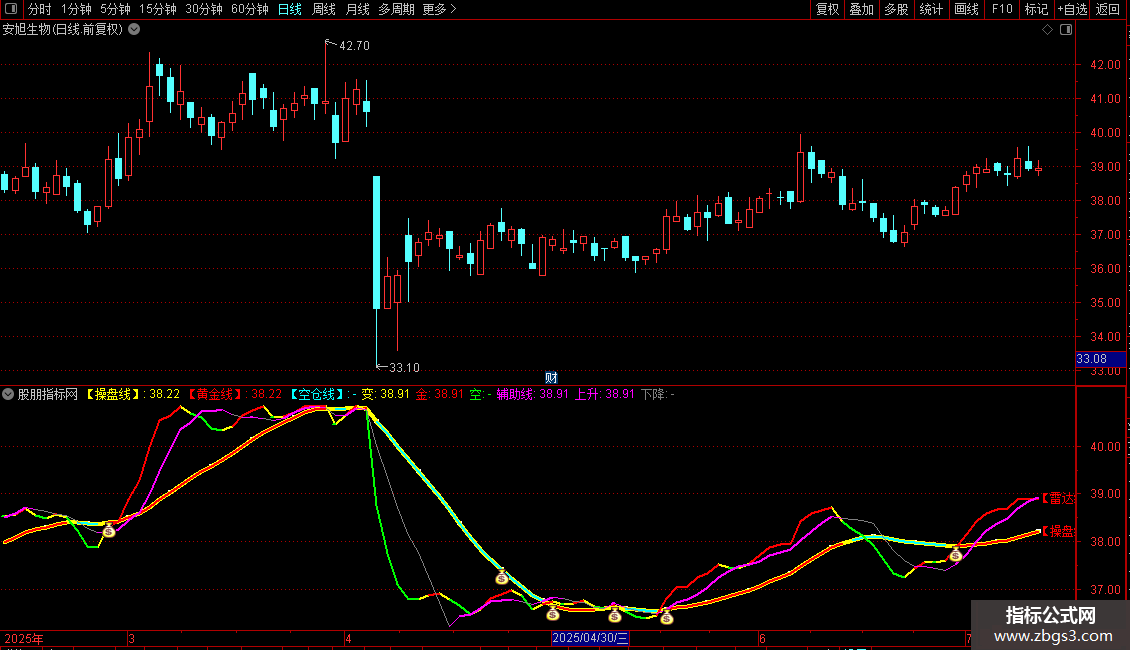Open the 画线 drawing tools
This screenshot has width=1130, height=650.
tap(966, 9)
